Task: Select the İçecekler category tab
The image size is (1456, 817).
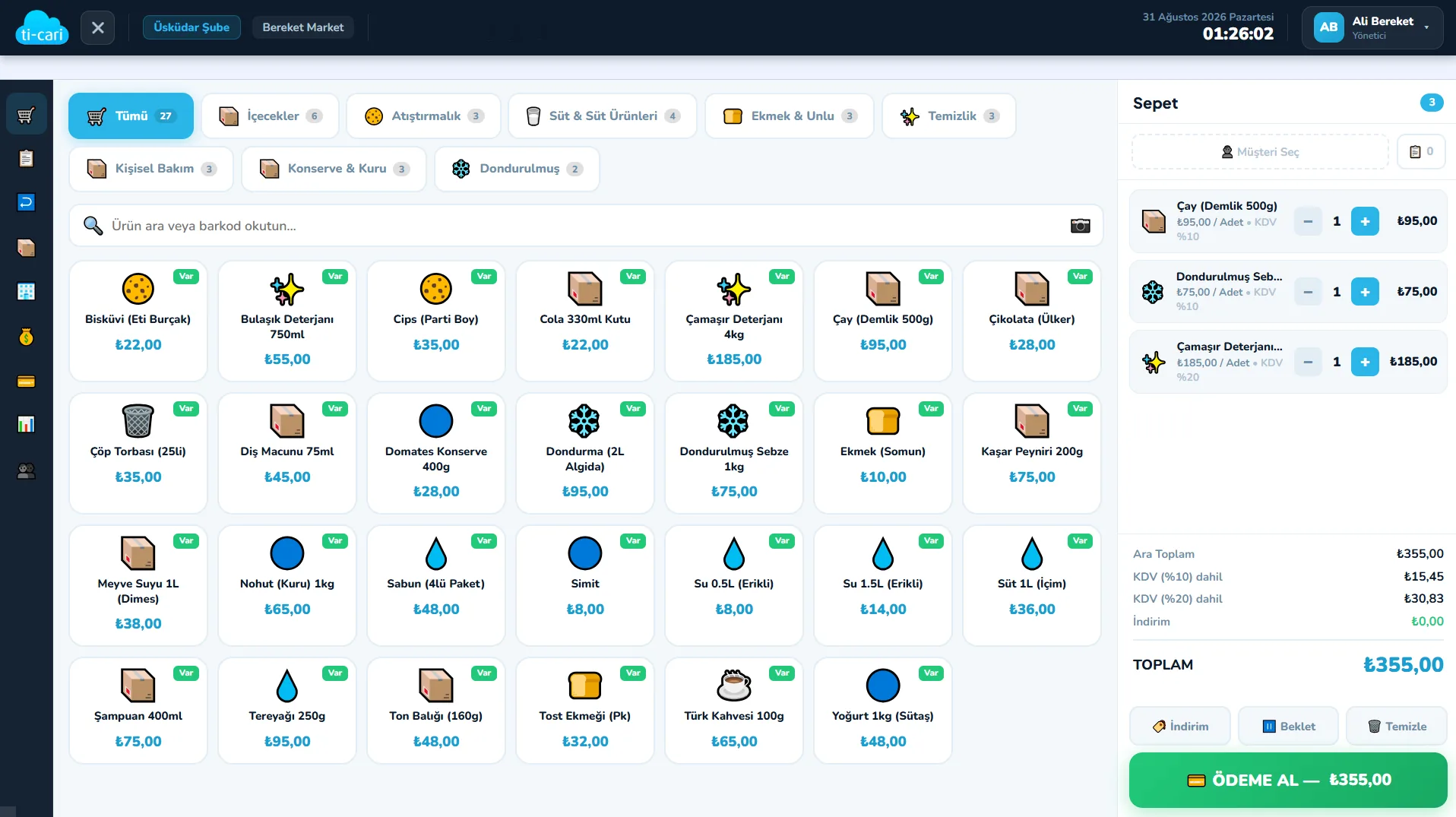Action: (271, 116)
